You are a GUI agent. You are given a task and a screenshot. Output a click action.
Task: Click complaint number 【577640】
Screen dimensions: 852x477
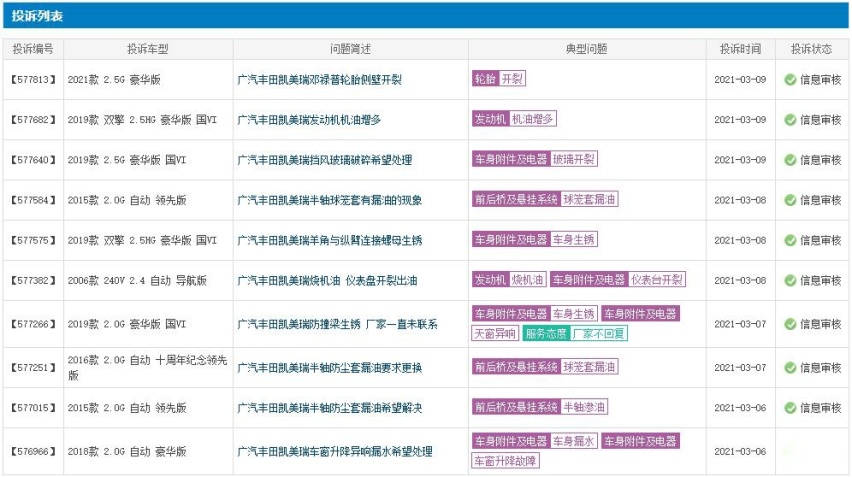[33, 160]
